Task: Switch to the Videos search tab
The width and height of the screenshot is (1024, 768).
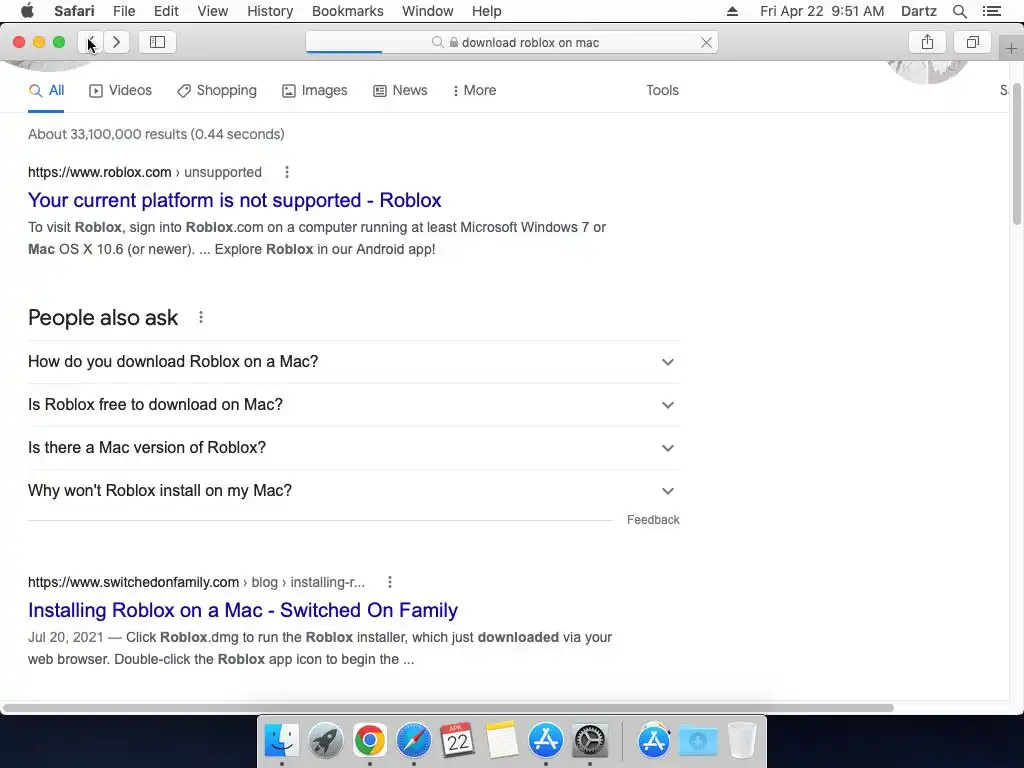Action: click(x=121, y=91)
